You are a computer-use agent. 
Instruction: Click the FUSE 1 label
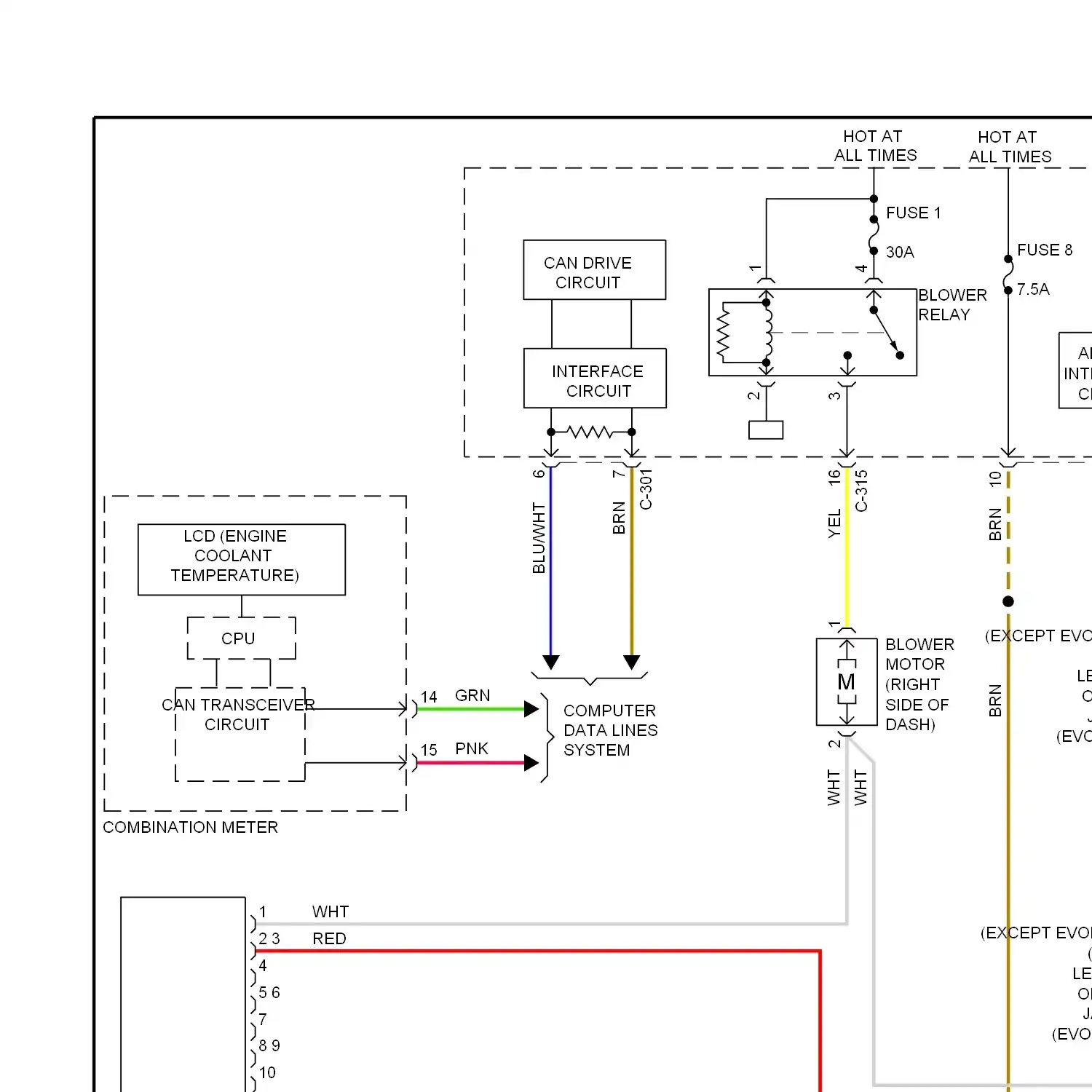(914, 213)
